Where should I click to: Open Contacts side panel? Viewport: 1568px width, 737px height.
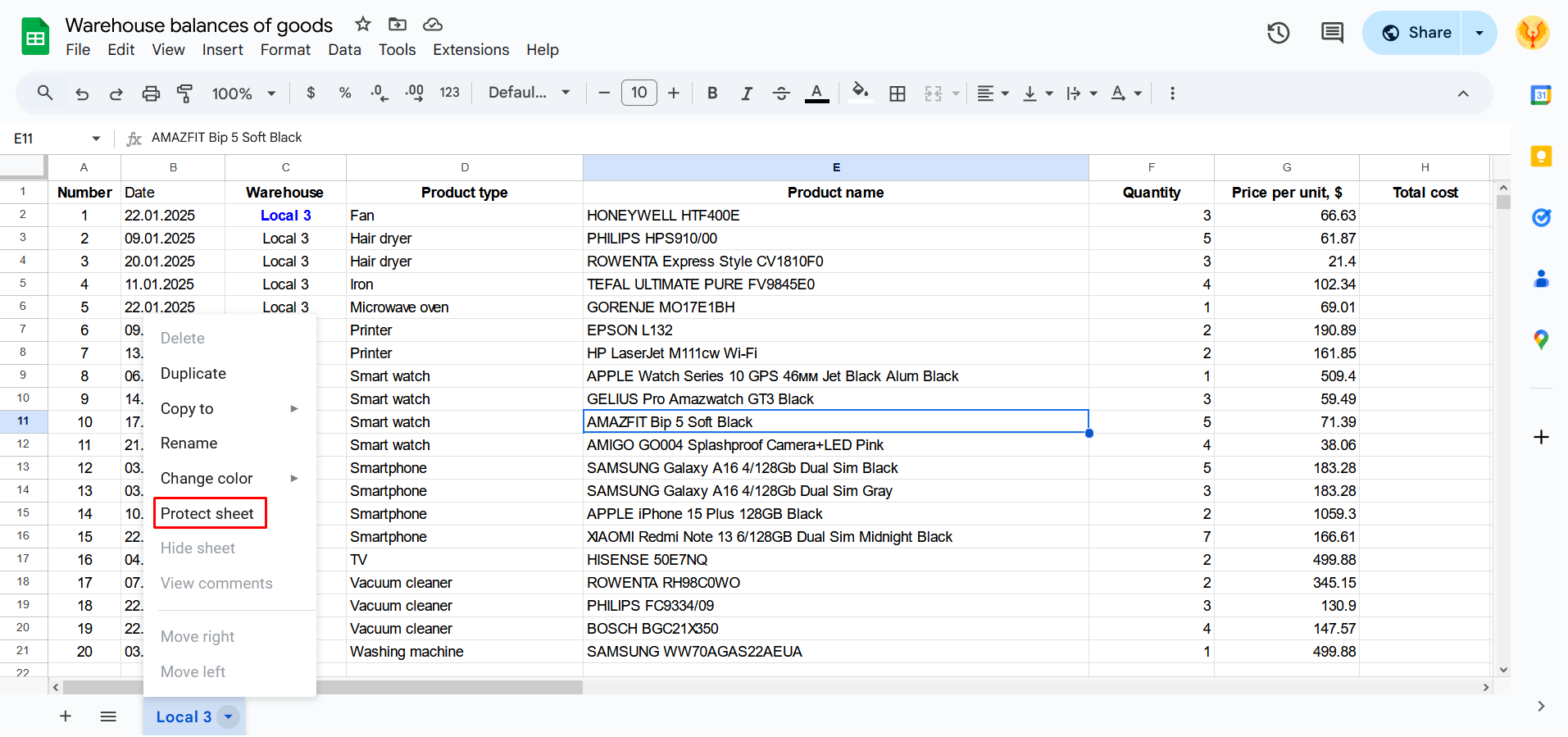coord(1541,279)
